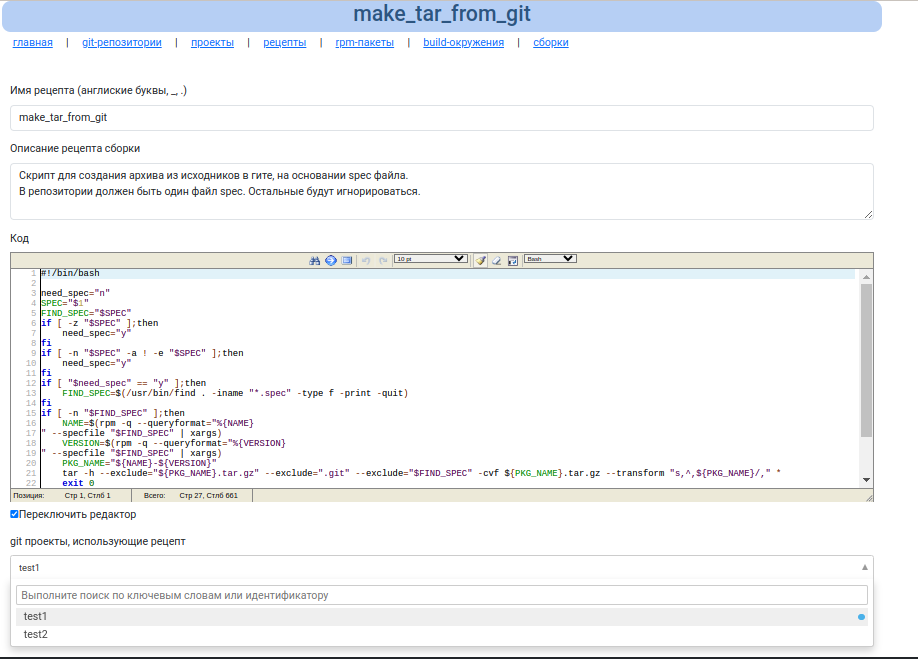
Task: Toggle word wrap in the editor toolbar
Action: click(x=512, y=260)
